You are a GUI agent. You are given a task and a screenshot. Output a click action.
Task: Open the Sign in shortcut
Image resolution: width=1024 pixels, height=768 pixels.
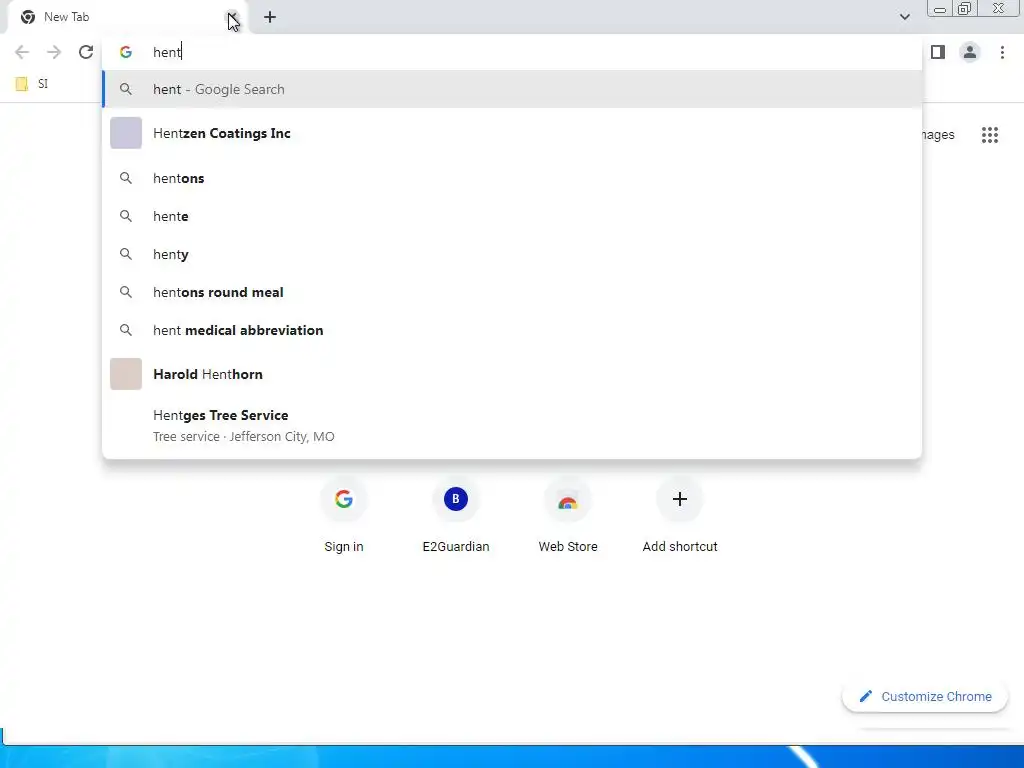[344, 516]
